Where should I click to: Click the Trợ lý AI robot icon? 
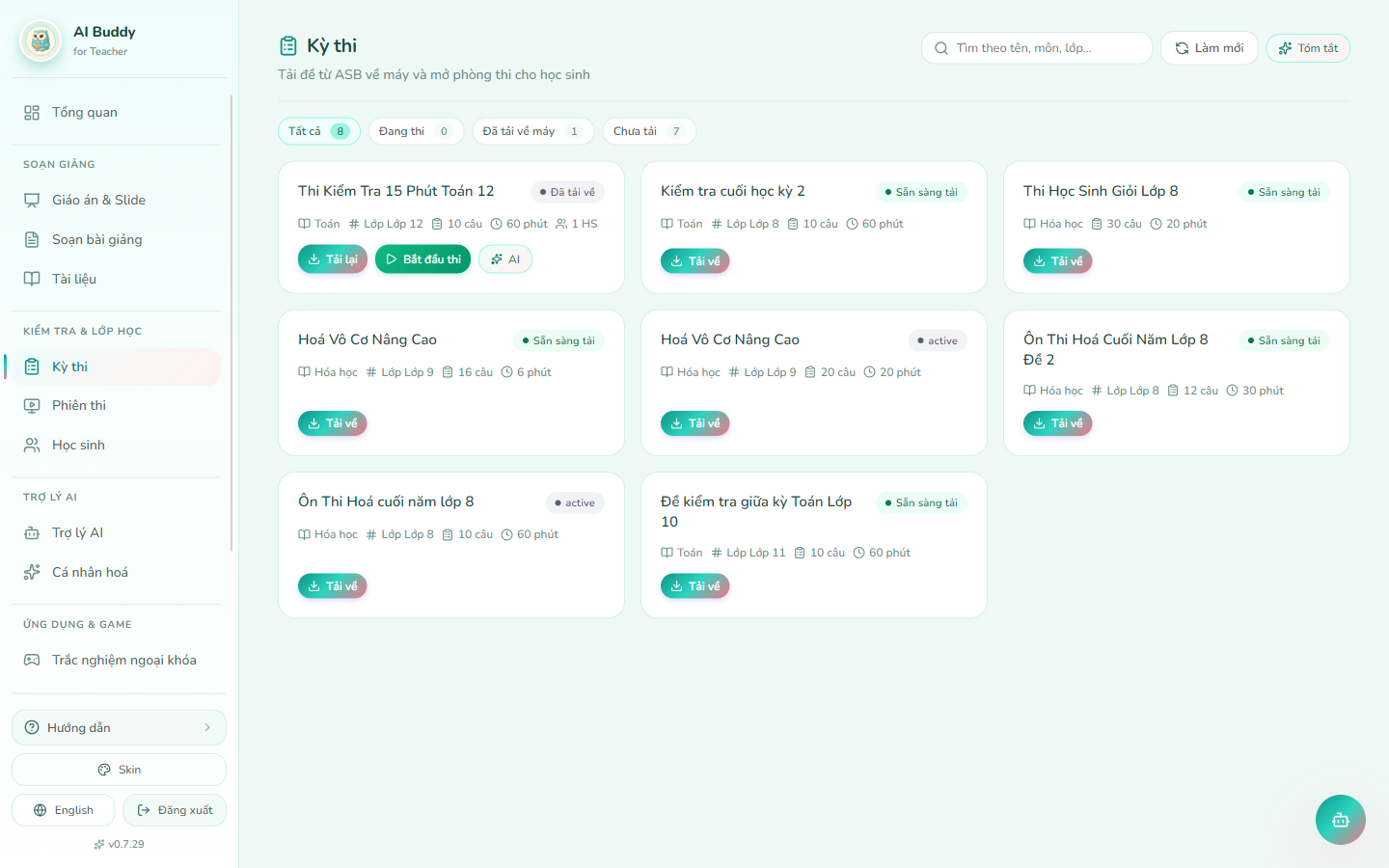(32, 533)
